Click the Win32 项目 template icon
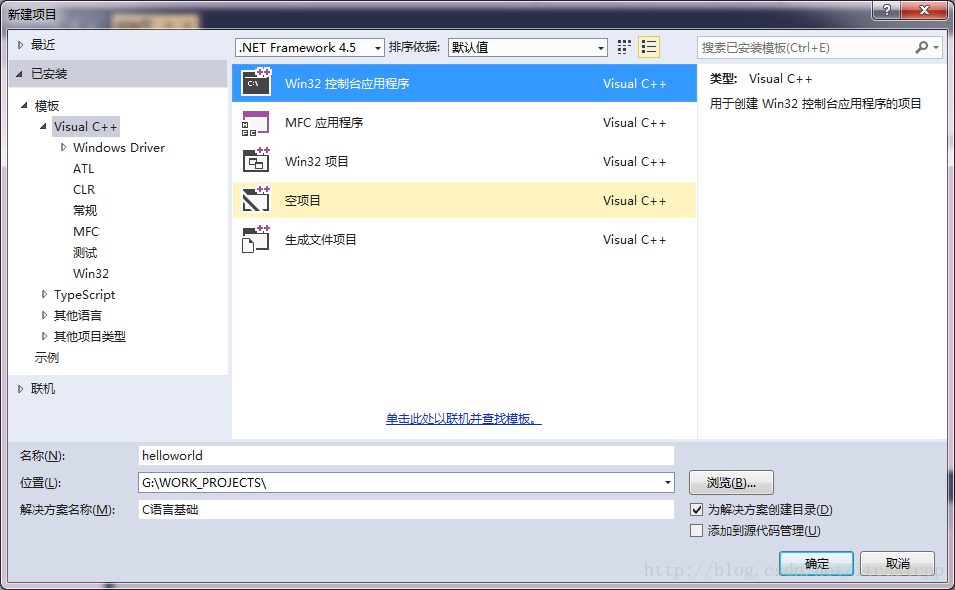The height and width of the screenshot is (590, 955). 256,161
